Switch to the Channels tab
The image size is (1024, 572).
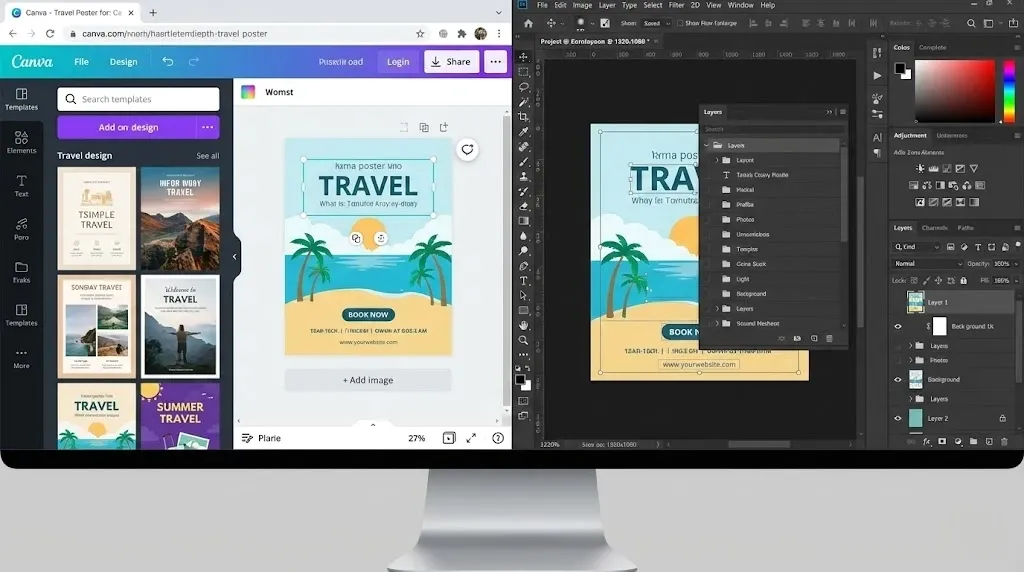pos(934,228)
